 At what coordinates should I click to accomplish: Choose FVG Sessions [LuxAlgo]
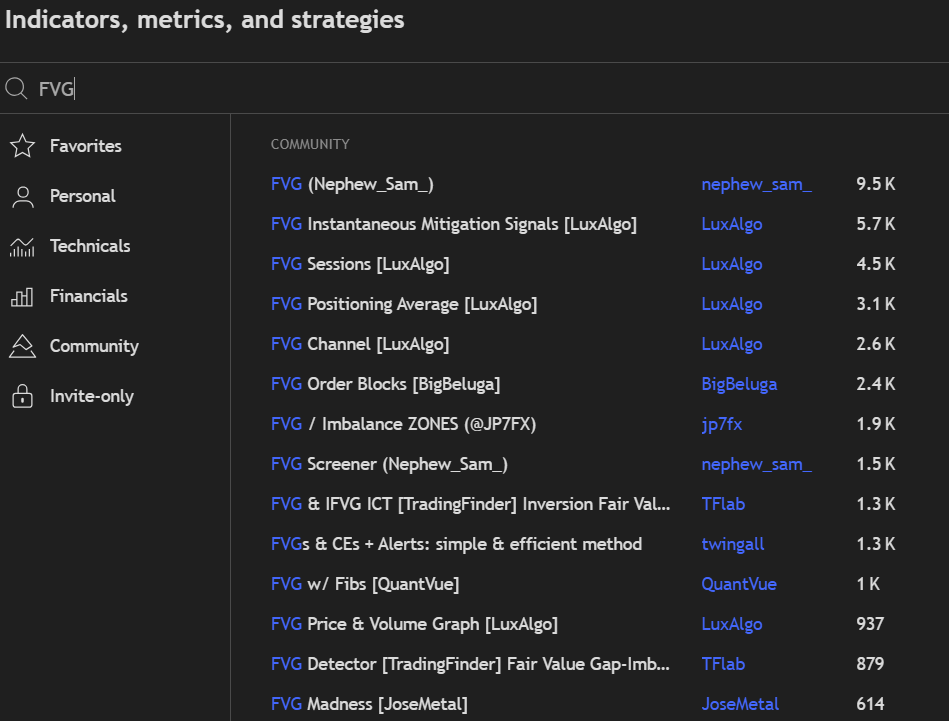click(360, 264)
